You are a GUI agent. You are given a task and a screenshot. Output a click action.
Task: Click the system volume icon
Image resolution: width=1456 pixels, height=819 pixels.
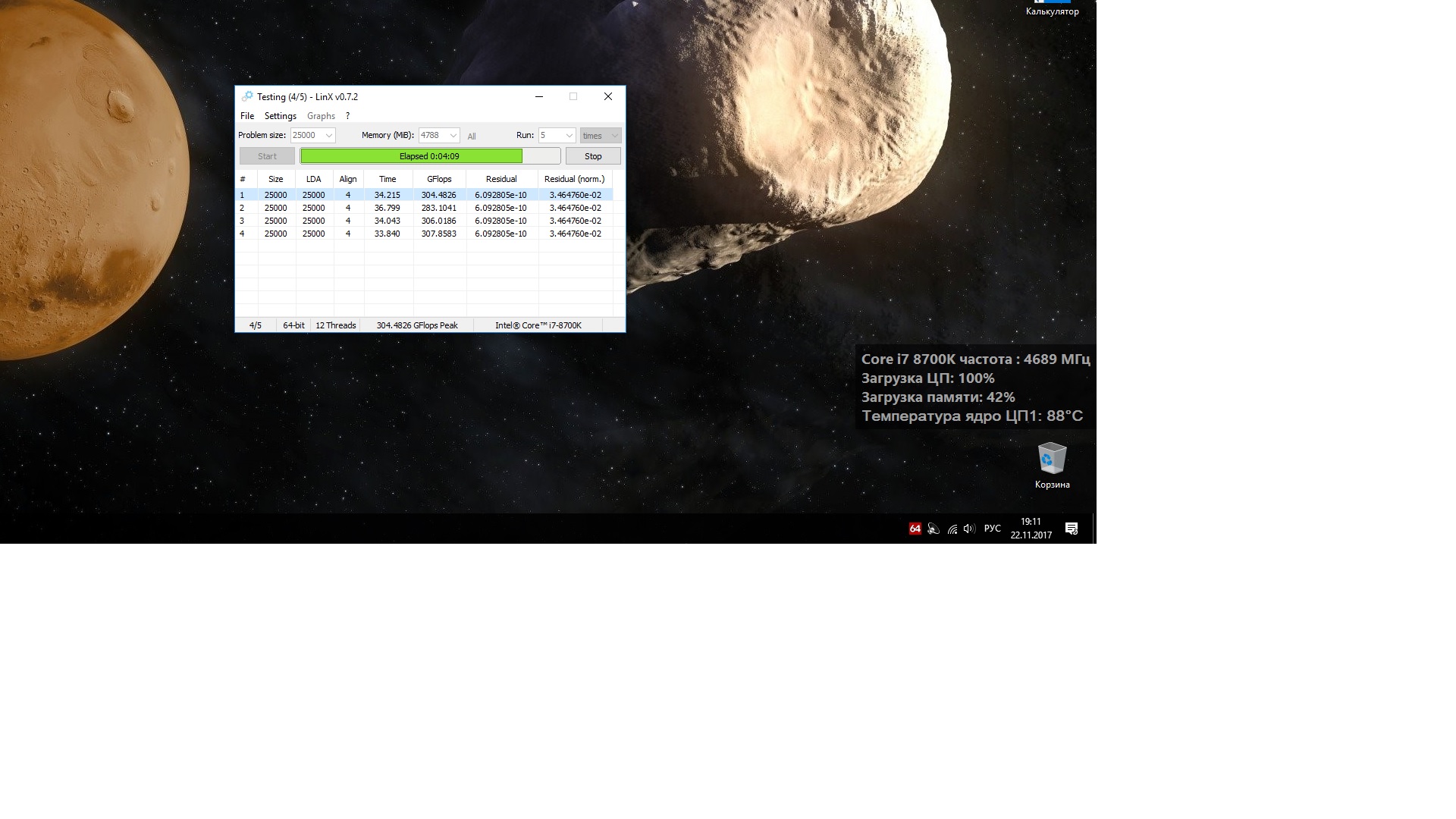[x=969, y=529]
